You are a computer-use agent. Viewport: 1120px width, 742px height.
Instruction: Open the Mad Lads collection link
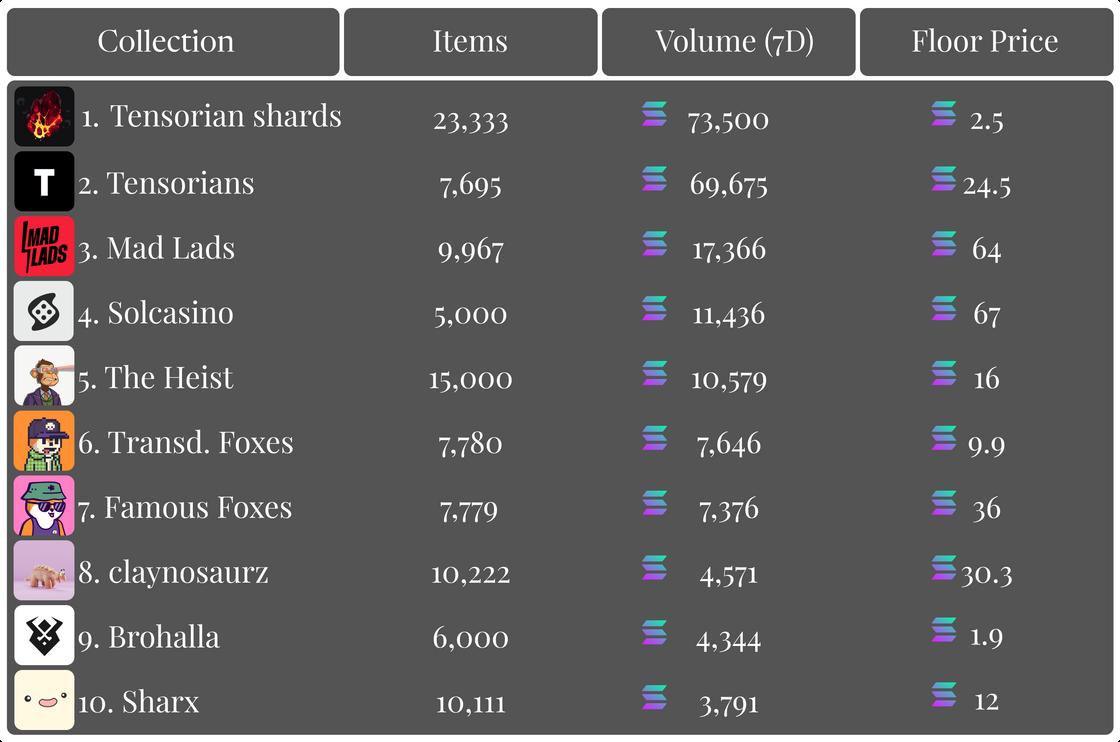click(170, 248)
